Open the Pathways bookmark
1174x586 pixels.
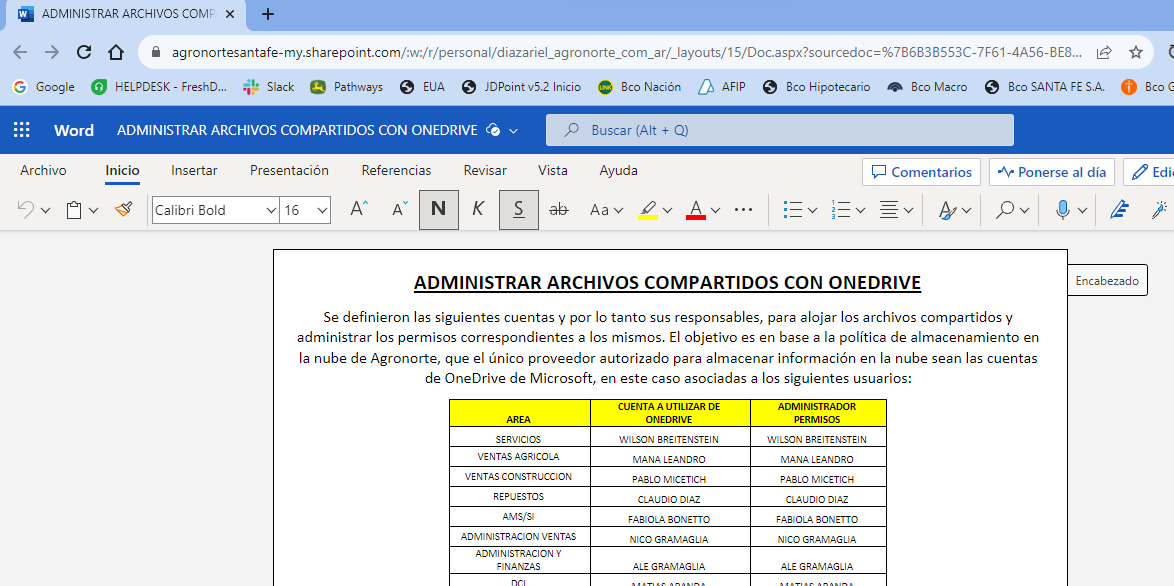coord(347,87)
